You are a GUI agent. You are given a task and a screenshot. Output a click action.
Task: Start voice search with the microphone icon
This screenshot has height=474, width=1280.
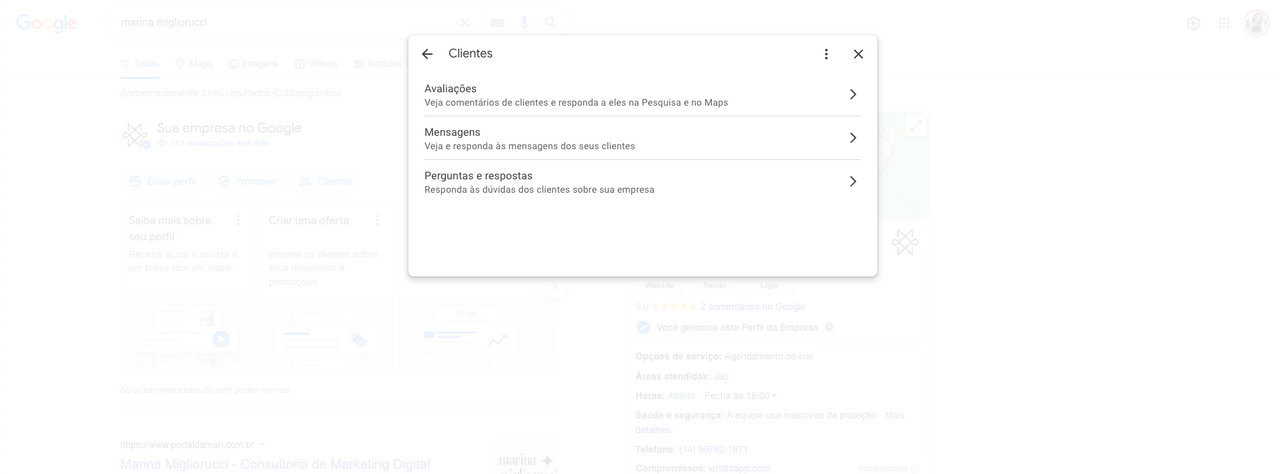point(524,23)
